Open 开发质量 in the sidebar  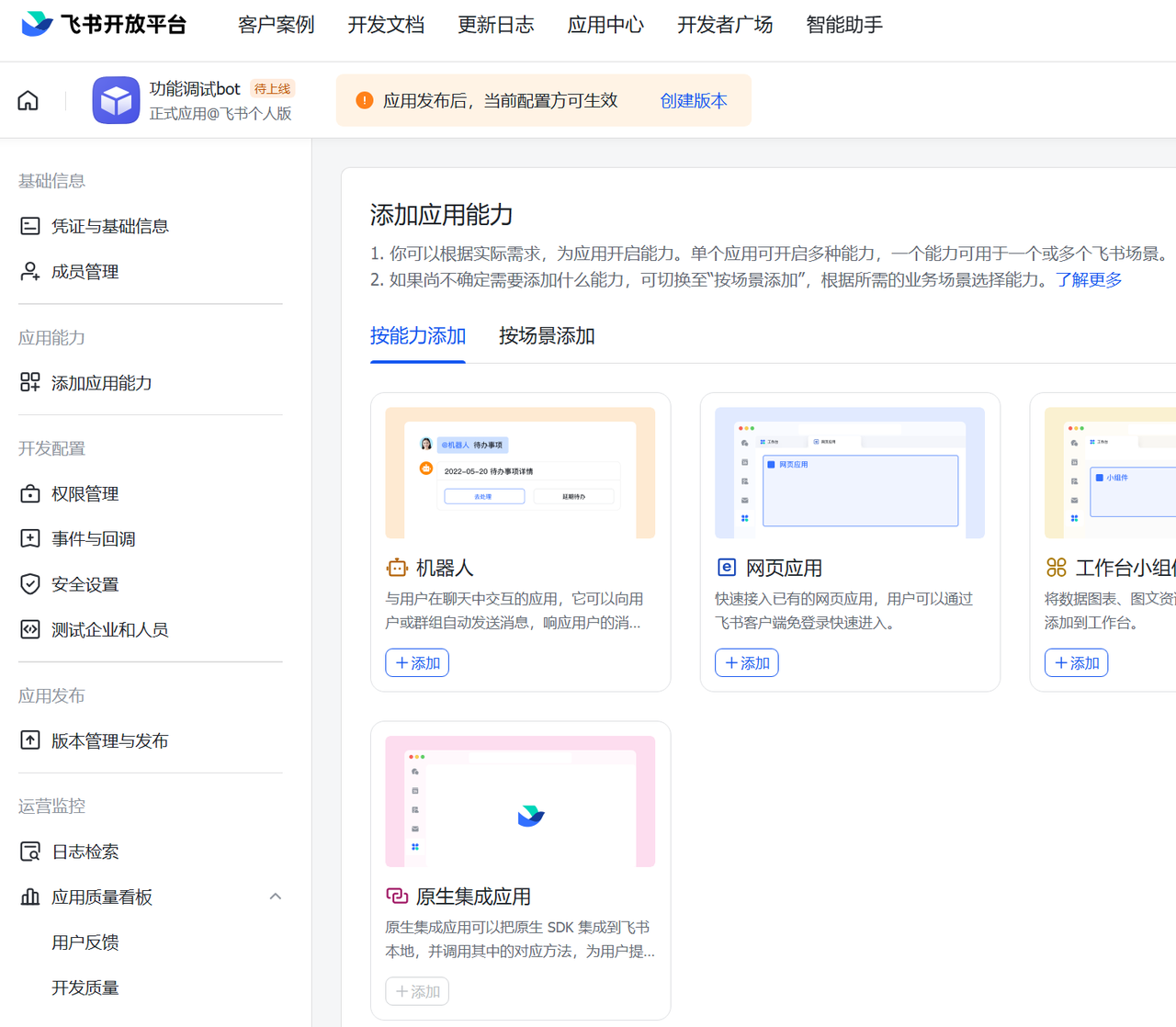[x=85, y=987]
